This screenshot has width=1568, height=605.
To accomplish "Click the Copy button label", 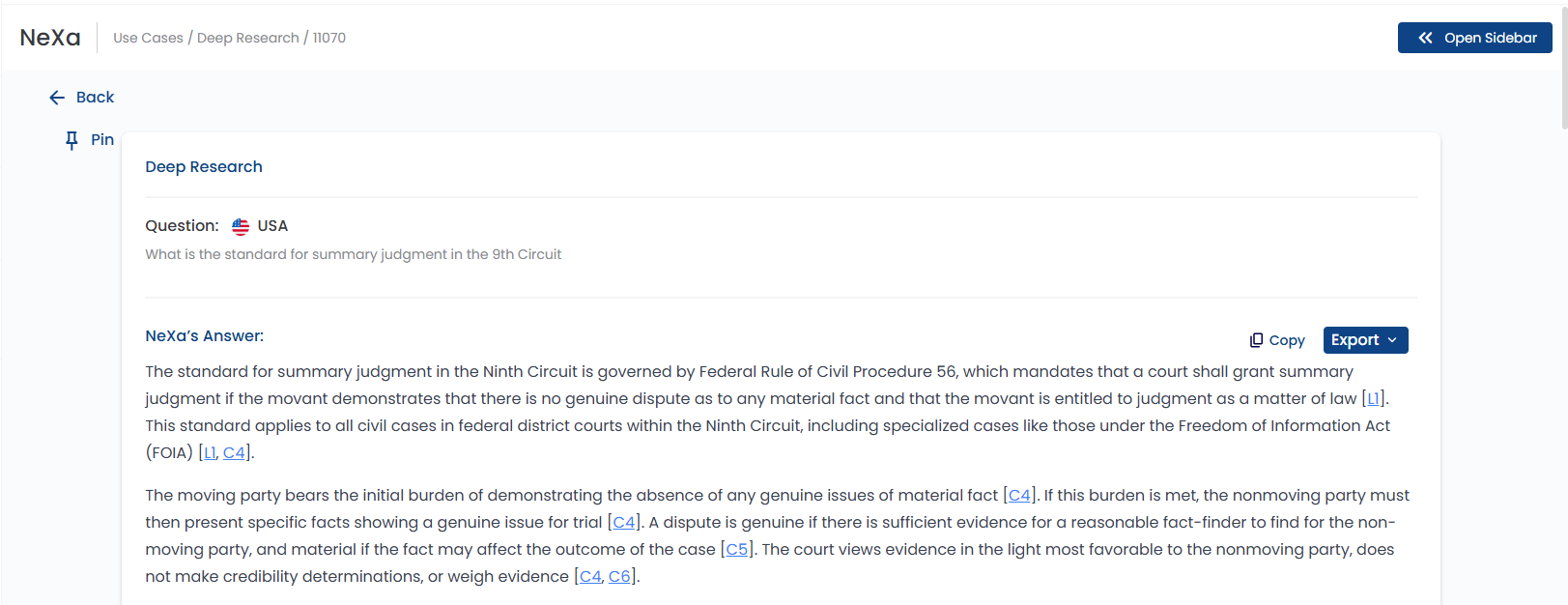I will (1287, 340).
